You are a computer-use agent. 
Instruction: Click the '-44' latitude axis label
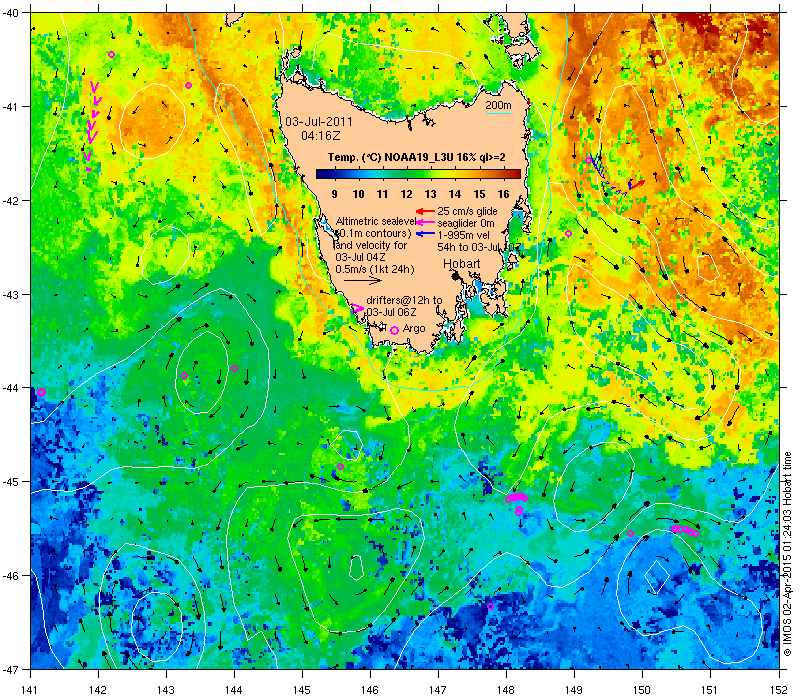(x=9, y=388)
